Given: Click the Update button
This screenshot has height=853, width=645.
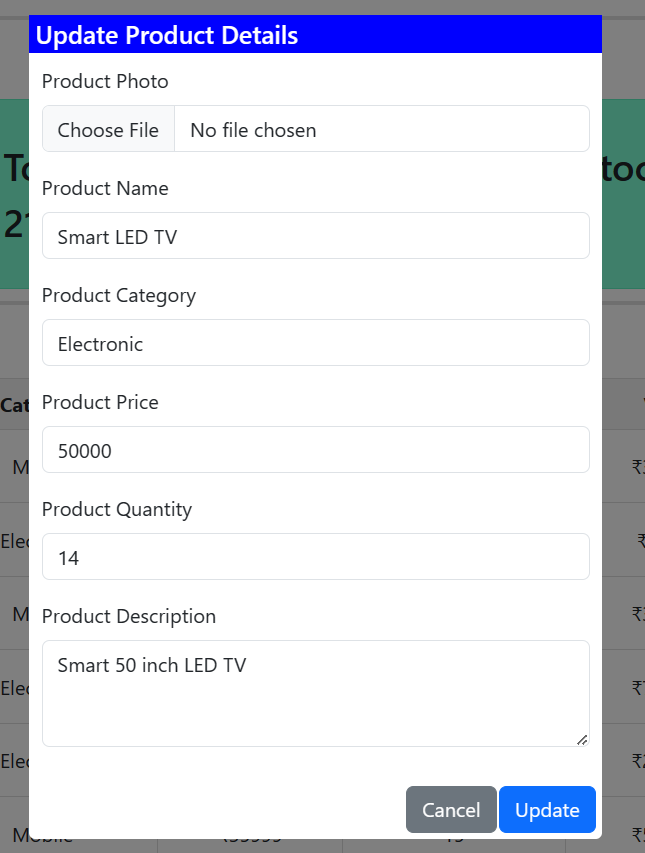Looking at the screenshot, I should [547, 809].
